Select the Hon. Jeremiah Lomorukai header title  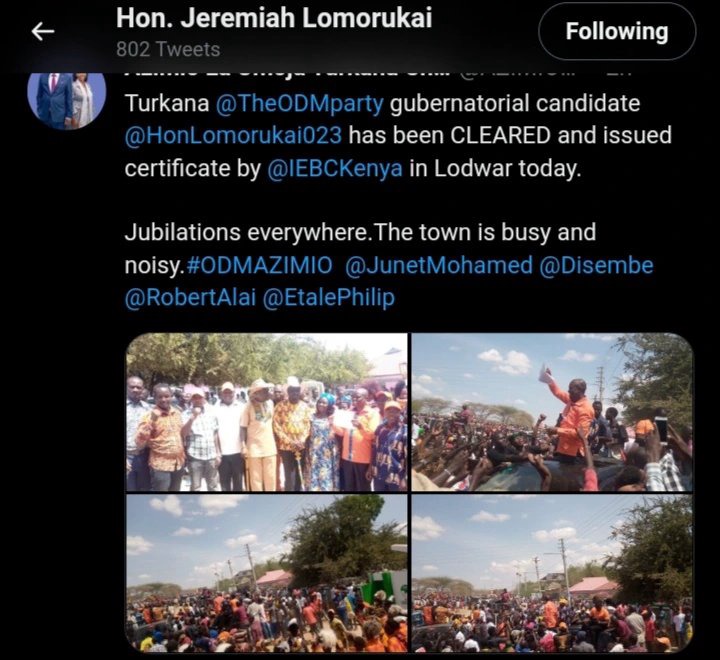coord(274,18)
